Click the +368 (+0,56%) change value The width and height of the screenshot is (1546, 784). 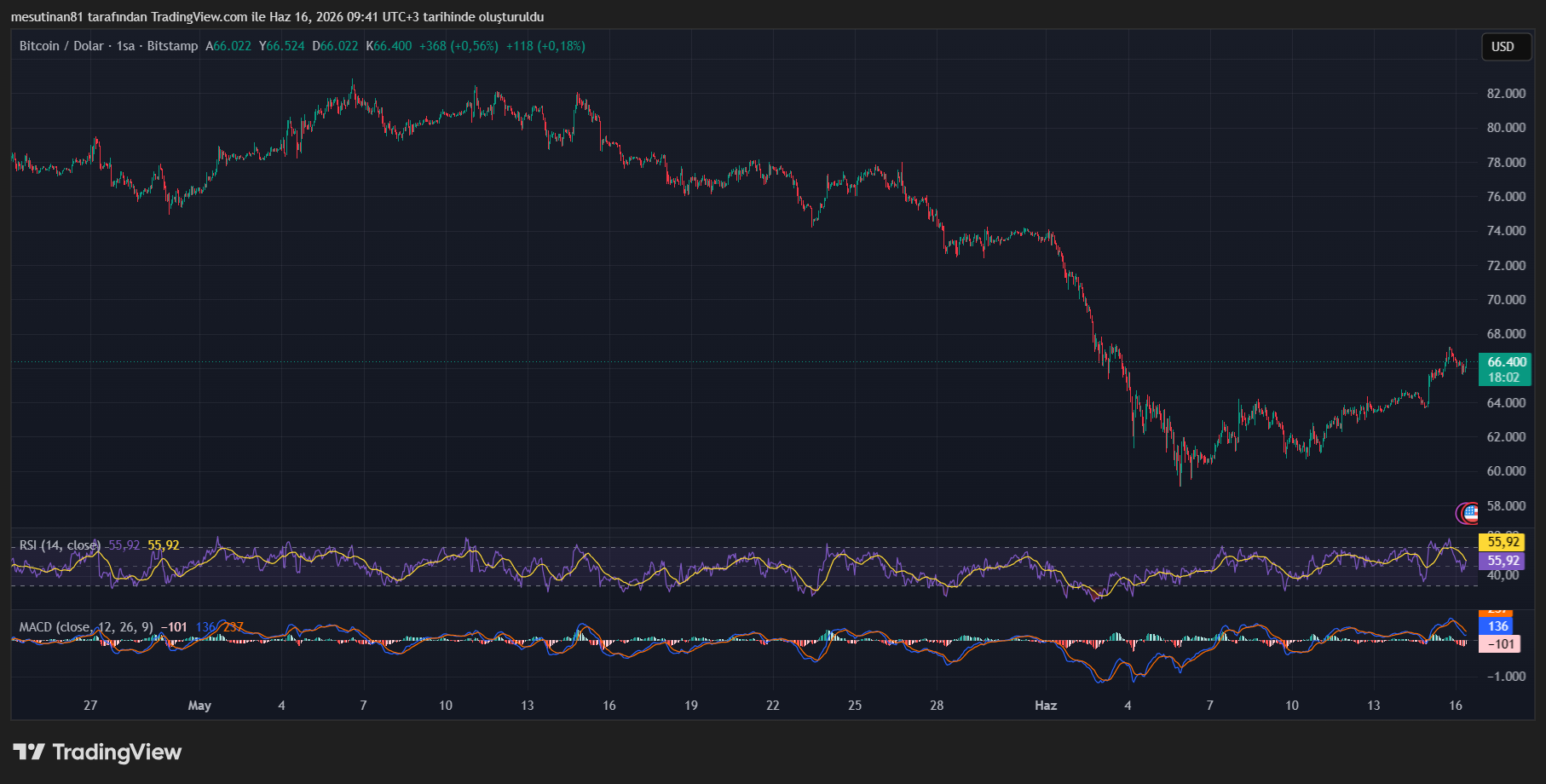(x=459, y=46)
